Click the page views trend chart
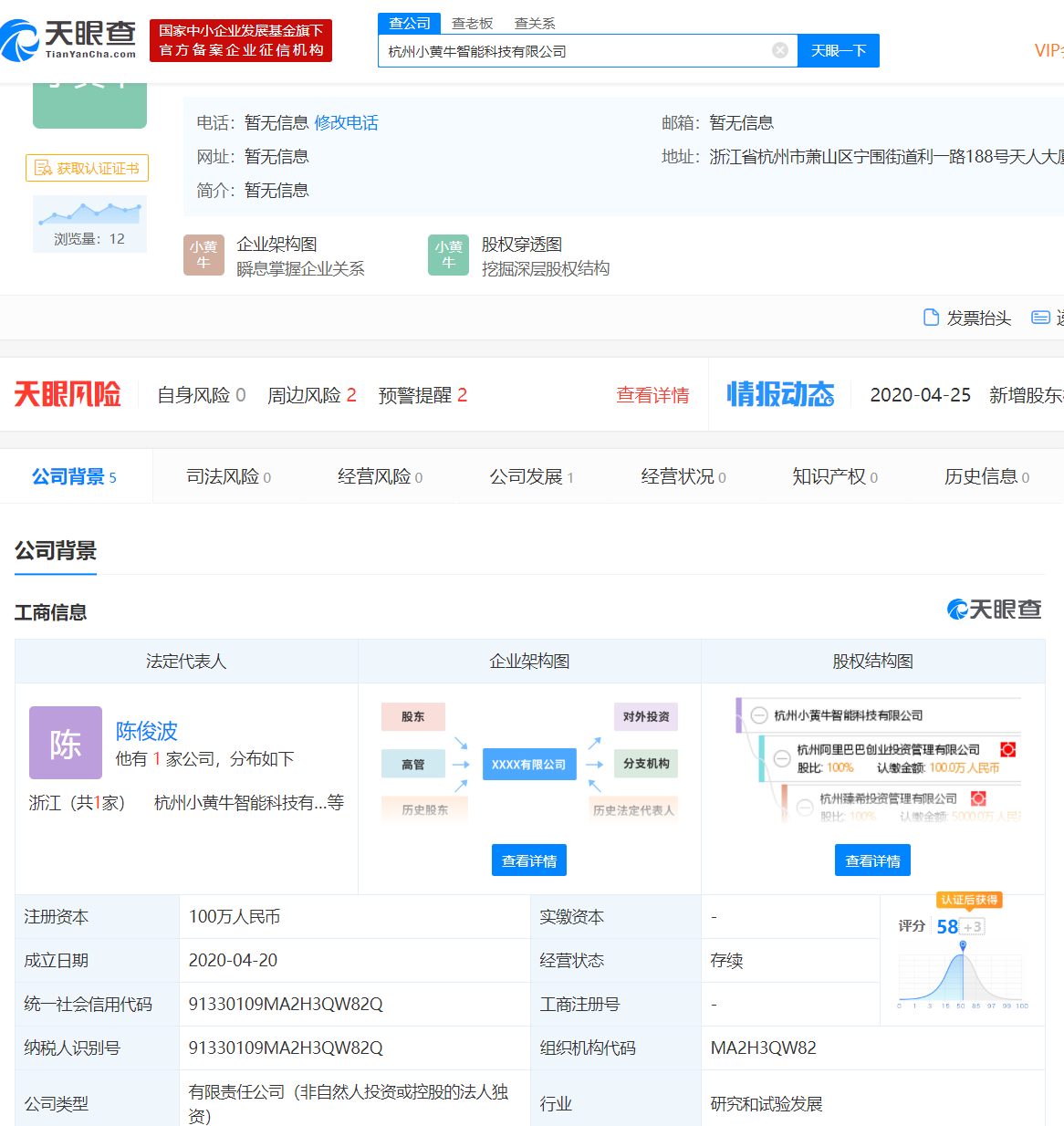 coord(89,214)
